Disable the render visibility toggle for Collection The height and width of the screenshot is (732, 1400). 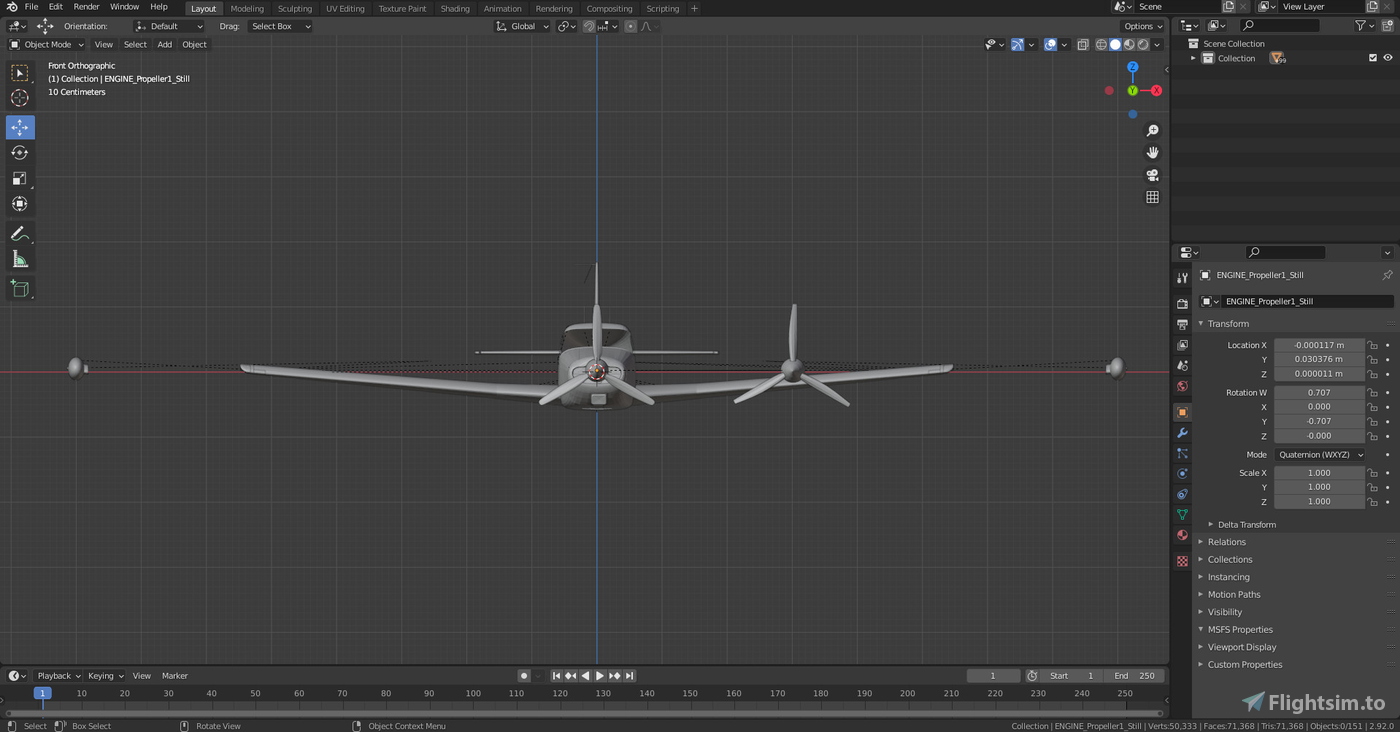coord(1387,57)
